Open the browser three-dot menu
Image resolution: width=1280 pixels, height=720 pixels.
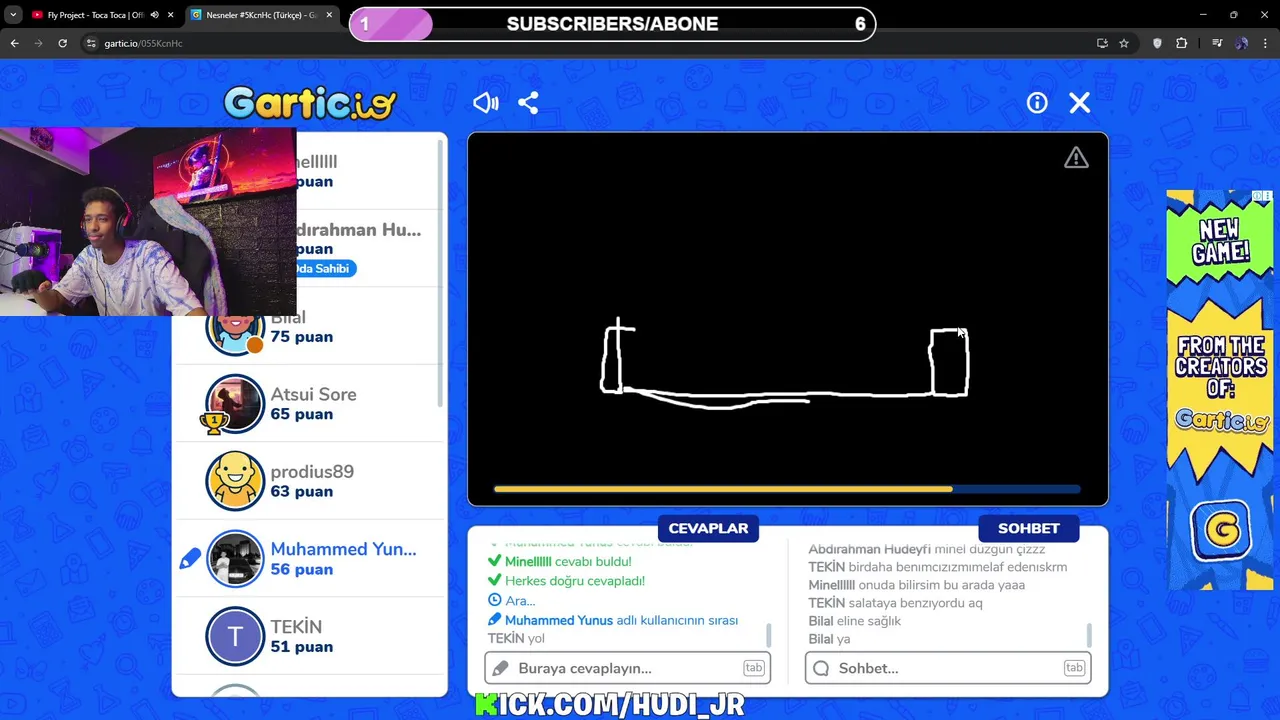click(1266, 43)
